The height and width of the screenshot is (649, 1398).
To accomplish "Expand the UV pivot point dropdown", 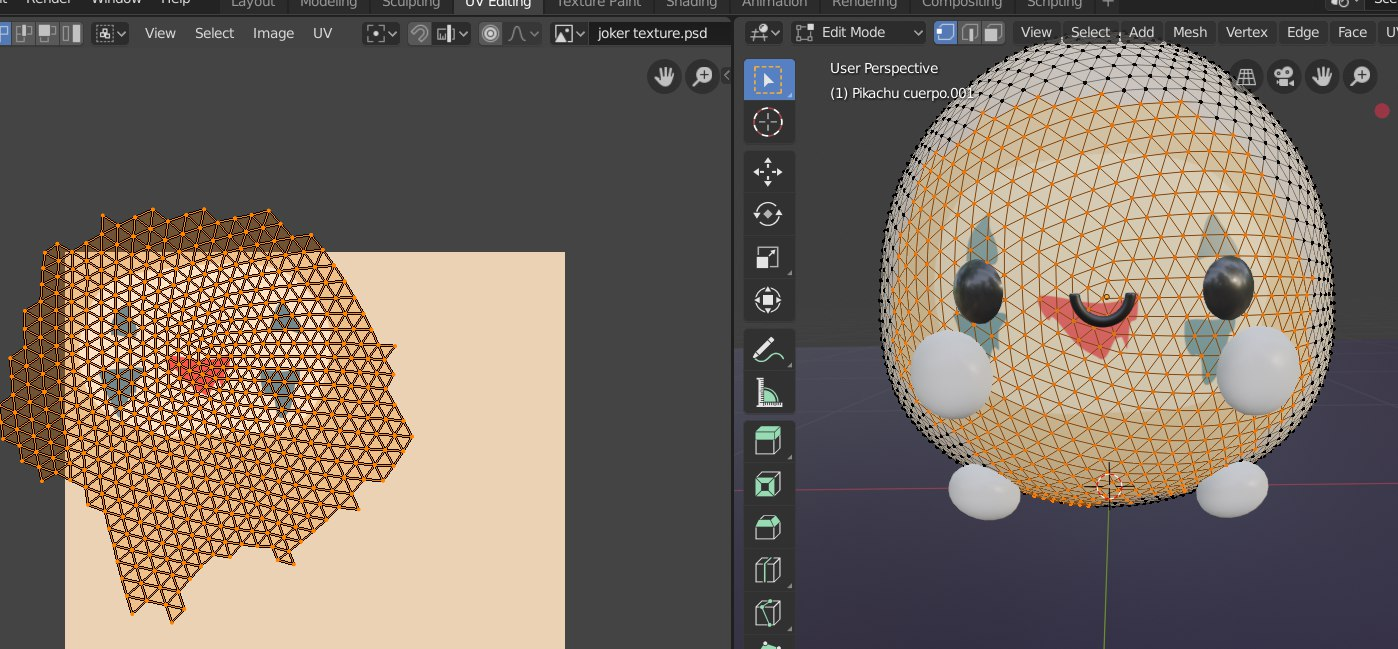I will tap(381, 34).
